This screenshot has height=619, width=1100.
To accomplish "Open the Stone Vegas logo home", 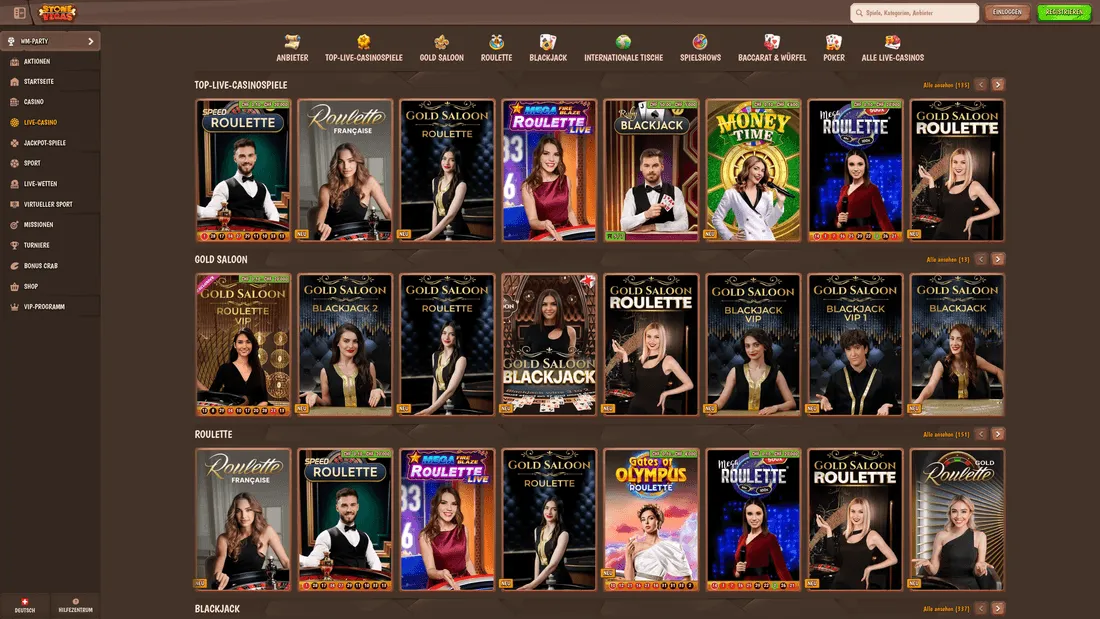I will 58,13.
